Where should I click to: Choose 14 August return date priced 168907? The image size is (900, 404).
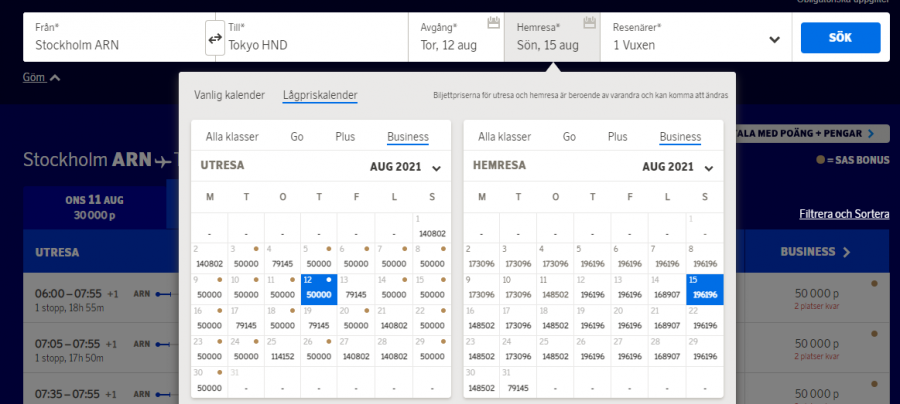667,289
